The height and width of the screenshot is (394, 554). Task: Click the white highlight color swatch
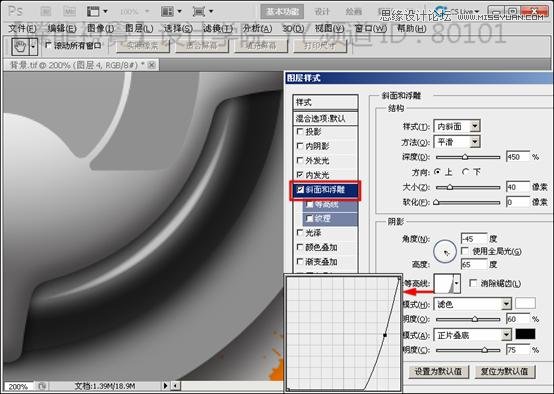pyautogui.click(x=525, y=304)
